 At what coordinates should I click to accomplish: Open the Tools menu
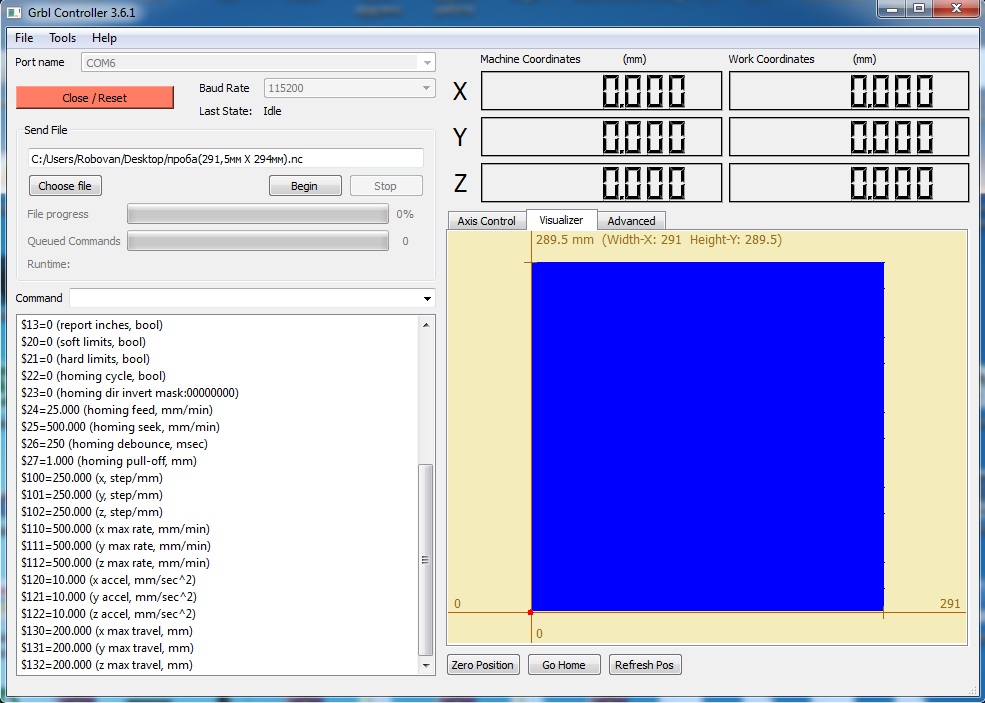click(63, 38)
